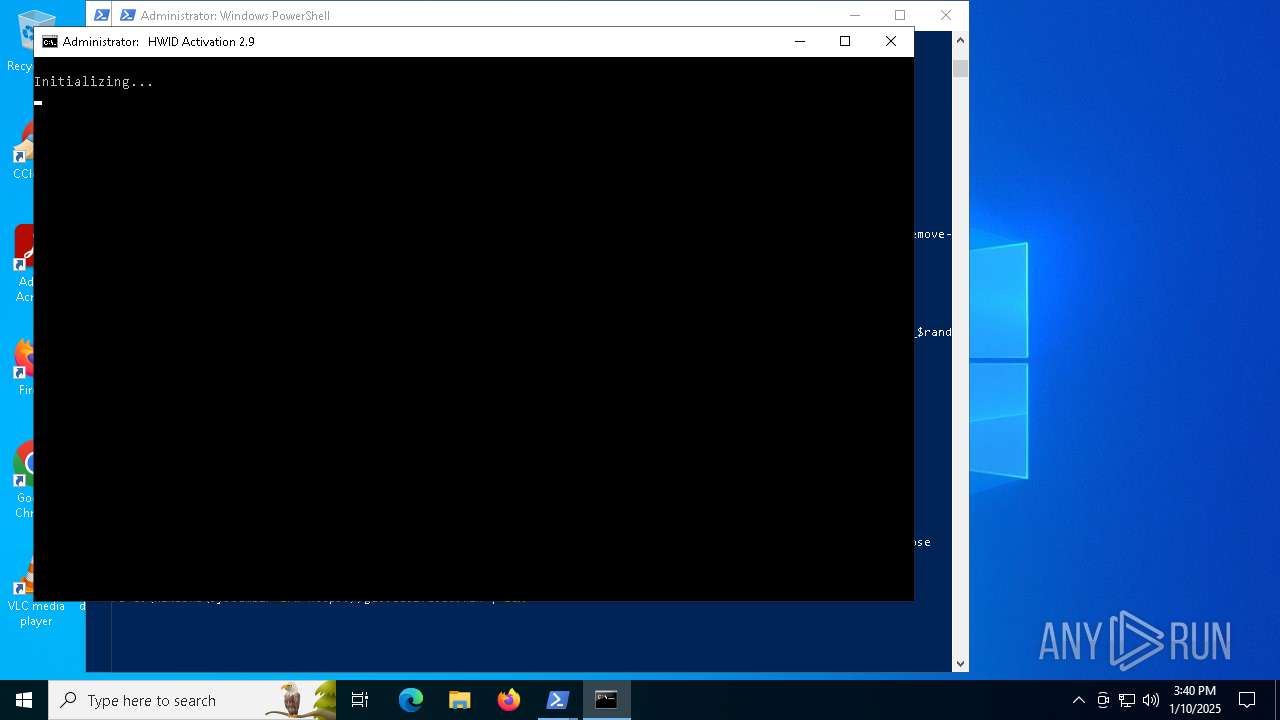
Task: Click PowerShell scrollbar up arrow
Action: tap(960, 40)
